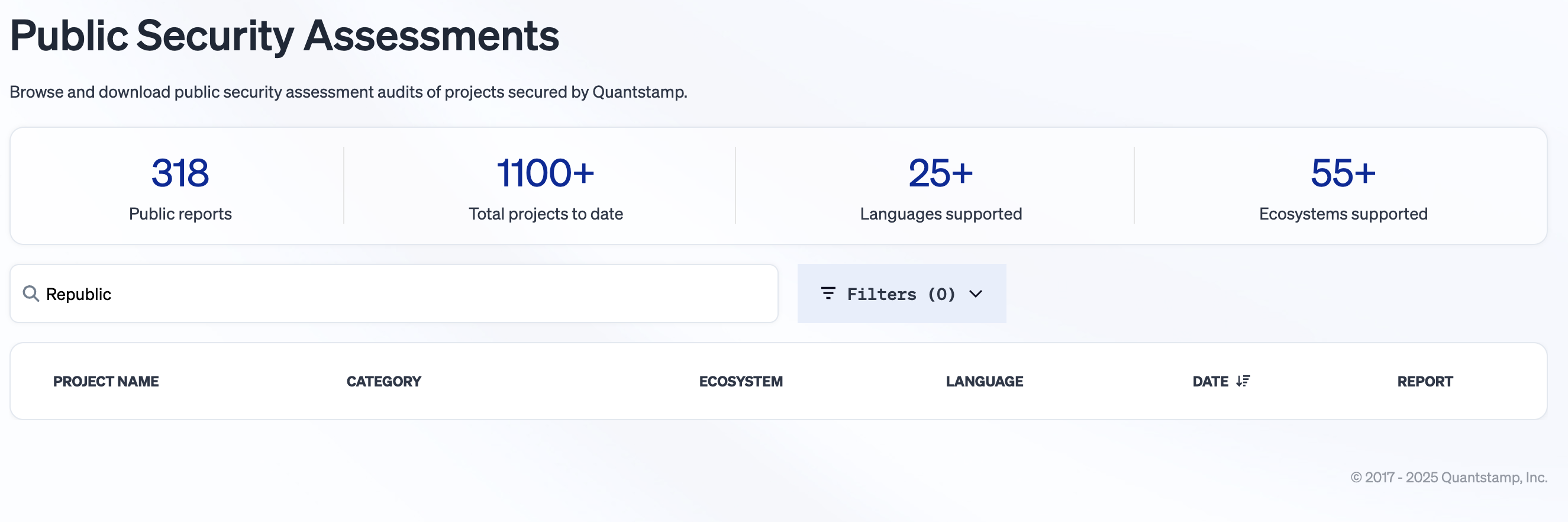Click the Browse and download description text
Image resolution: width=1568 pixels, height=522 pixels.
(x=348, y=92)
